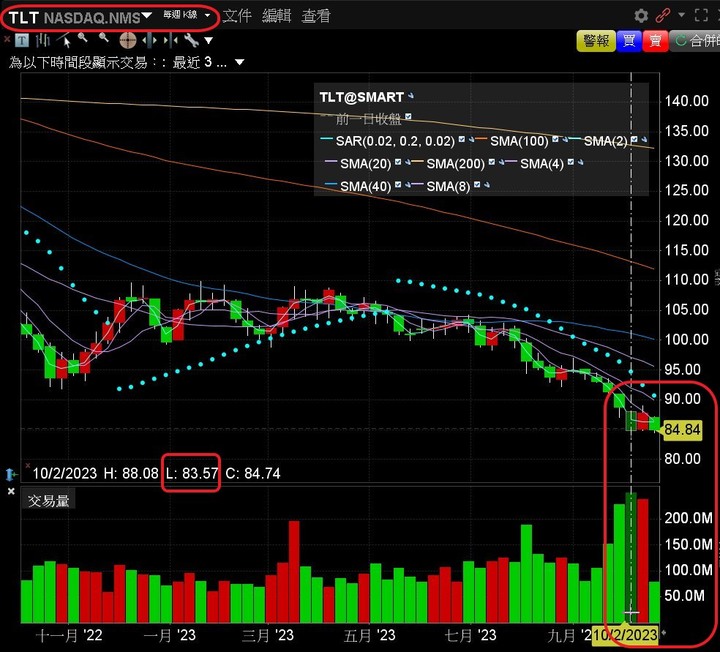Image resolution: width=720 pixels, height=652 pixels.
Task: Open the dropdown arrow beside the chain link
Action: point(681,15)
